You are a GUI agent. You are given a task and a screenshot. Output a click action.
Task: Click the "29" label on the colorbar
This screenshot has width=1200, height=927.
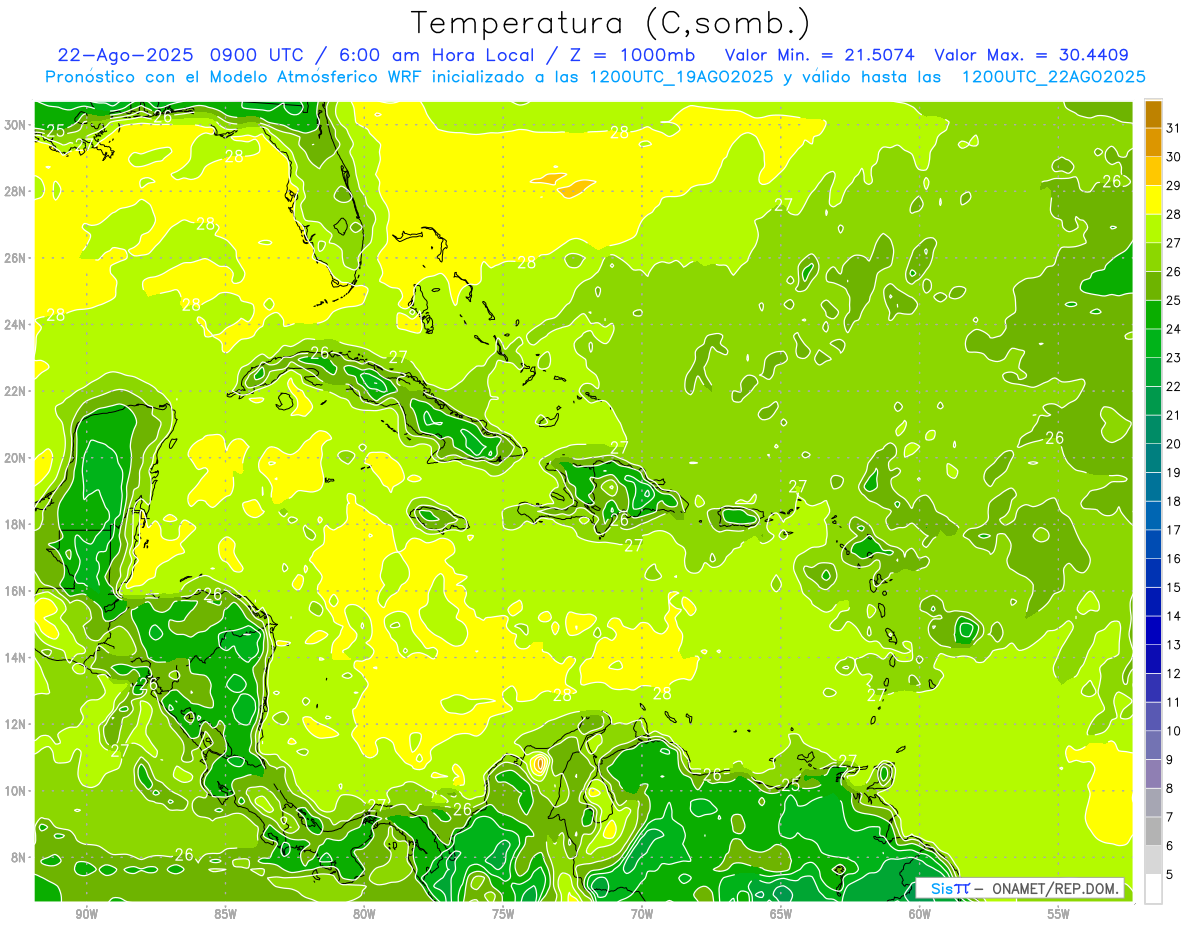pyautogui.click(x=1174, y=186)
